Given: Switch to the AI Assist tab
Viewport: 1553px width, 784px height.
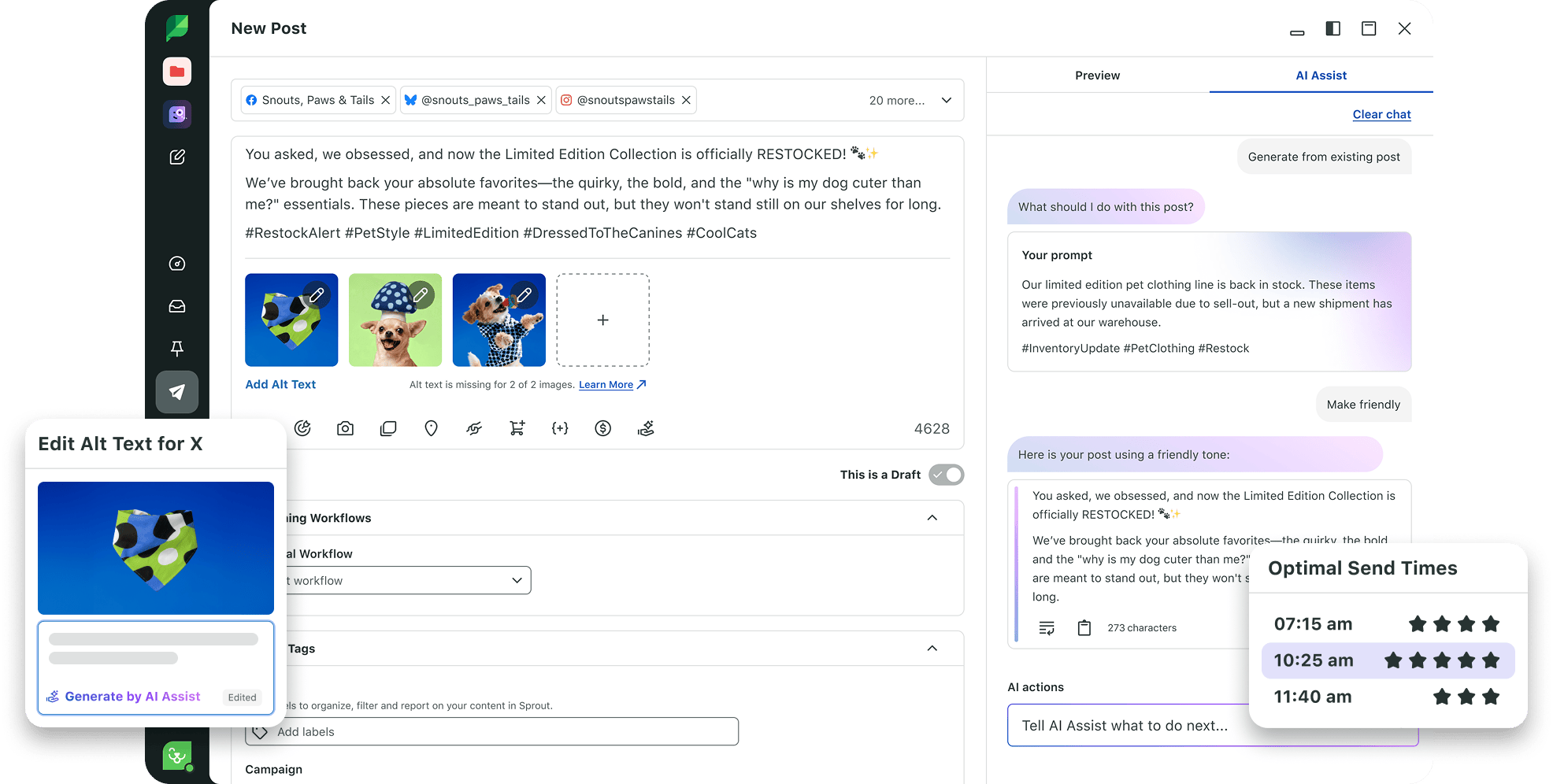Looking at the screenshot, I should pyautogui.click(x=1321, y=76).
